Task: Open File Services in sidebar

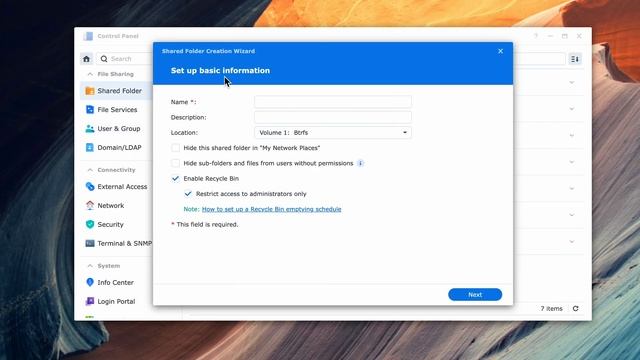Action: [x=116, y=109]
